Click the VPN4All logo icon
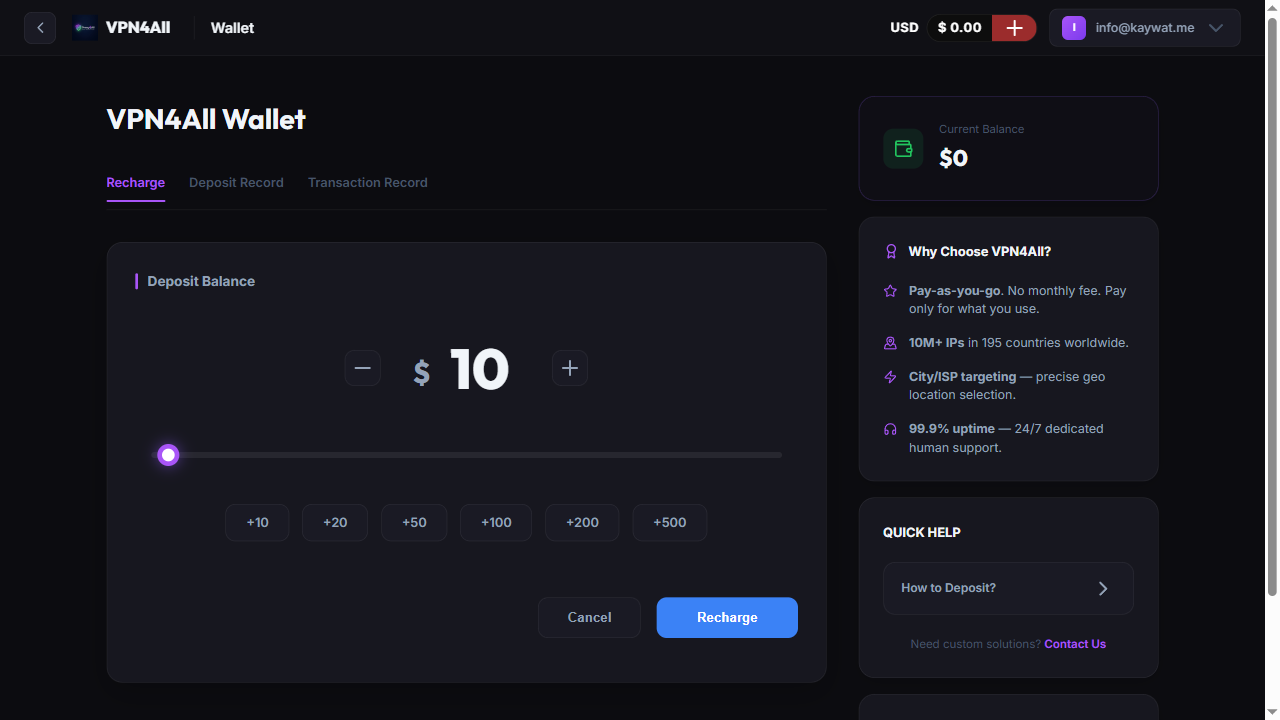1280x720 pixels. pos(85,28)
